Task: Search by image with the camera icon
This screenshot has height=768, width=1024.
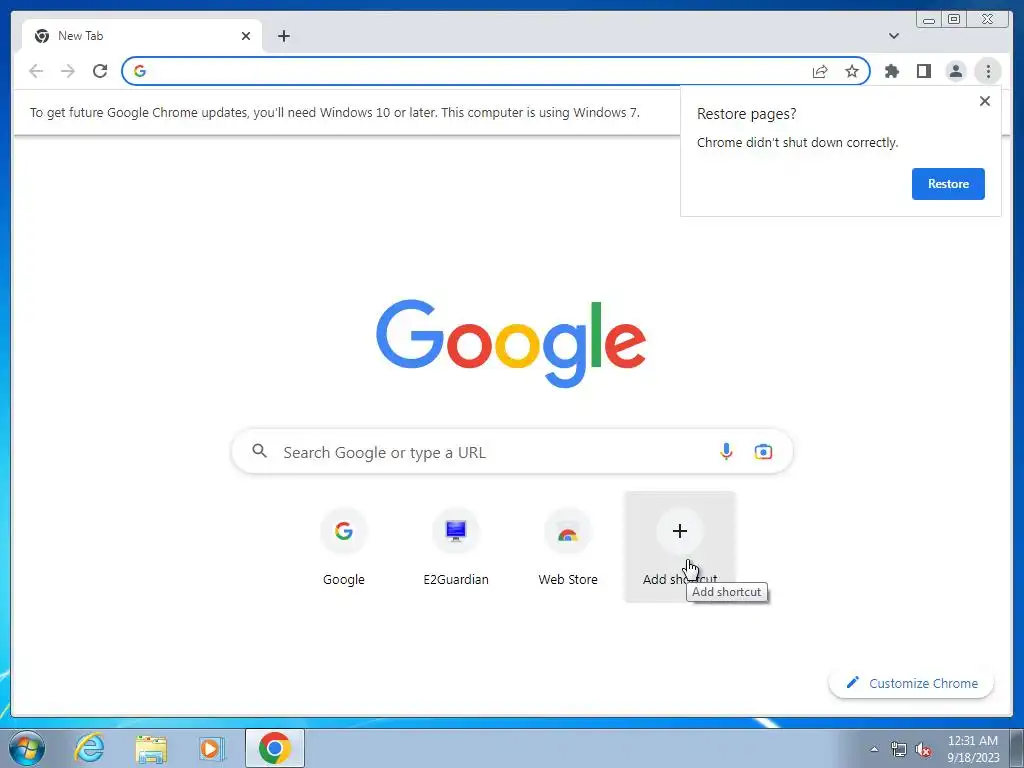Action: [x=763, y=451]
